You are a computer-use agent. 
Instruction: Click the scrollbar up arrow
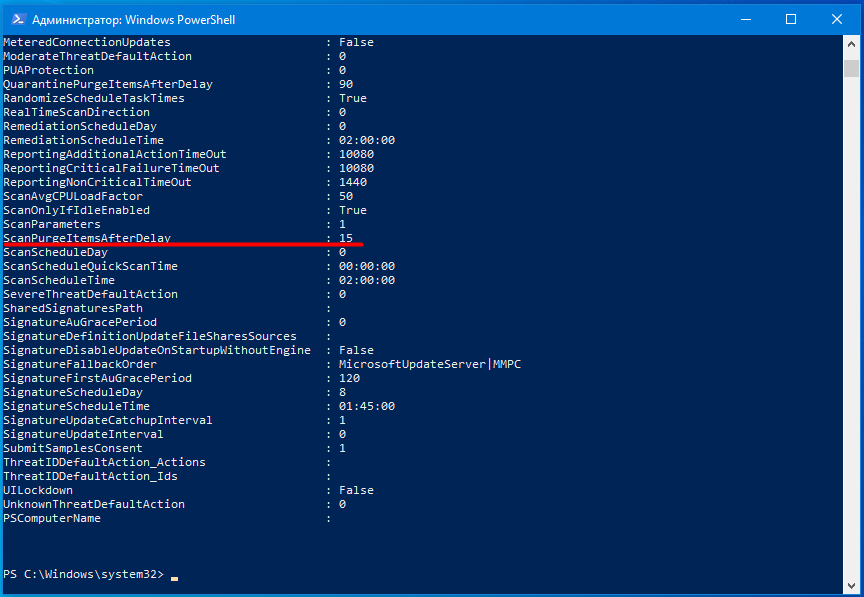pos(852,45)
